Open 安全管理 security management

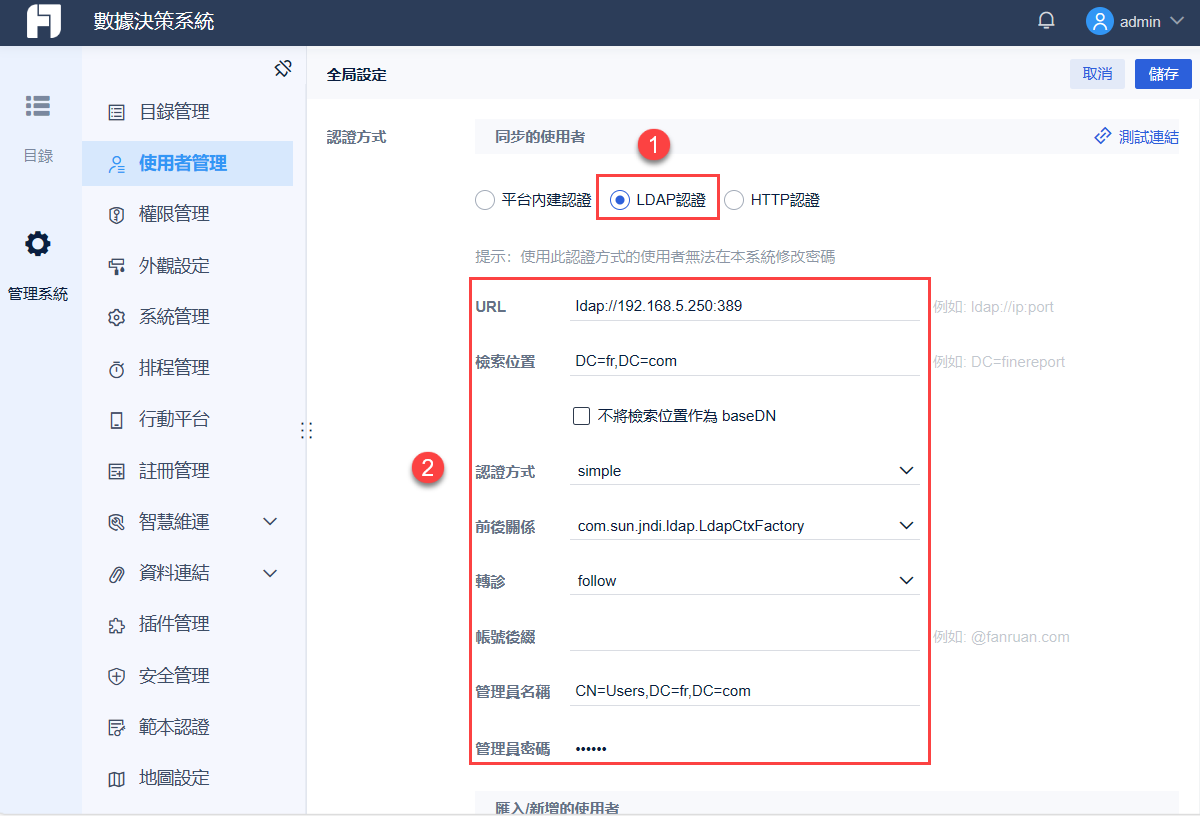[117, 675]
